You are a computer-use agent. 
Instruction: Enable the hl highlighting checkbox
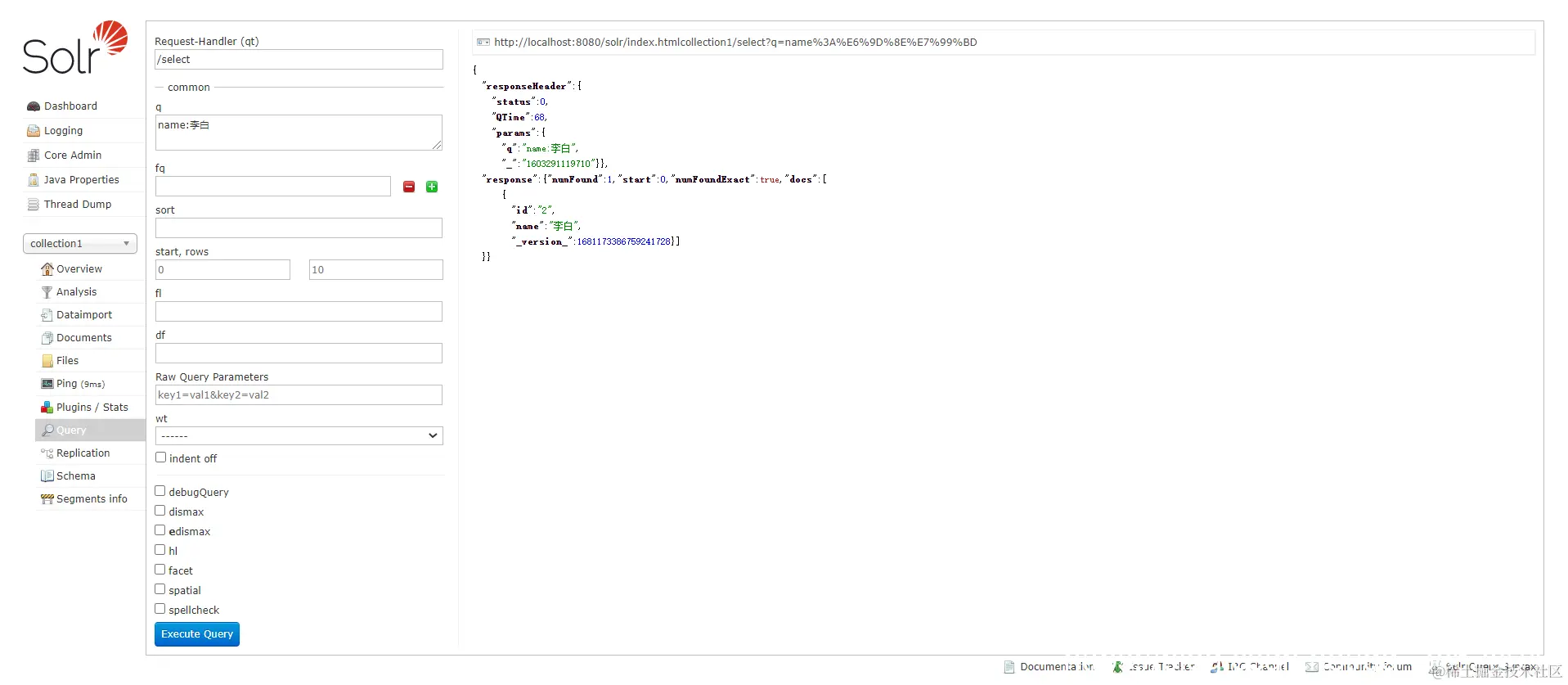[x=160, y=550]
